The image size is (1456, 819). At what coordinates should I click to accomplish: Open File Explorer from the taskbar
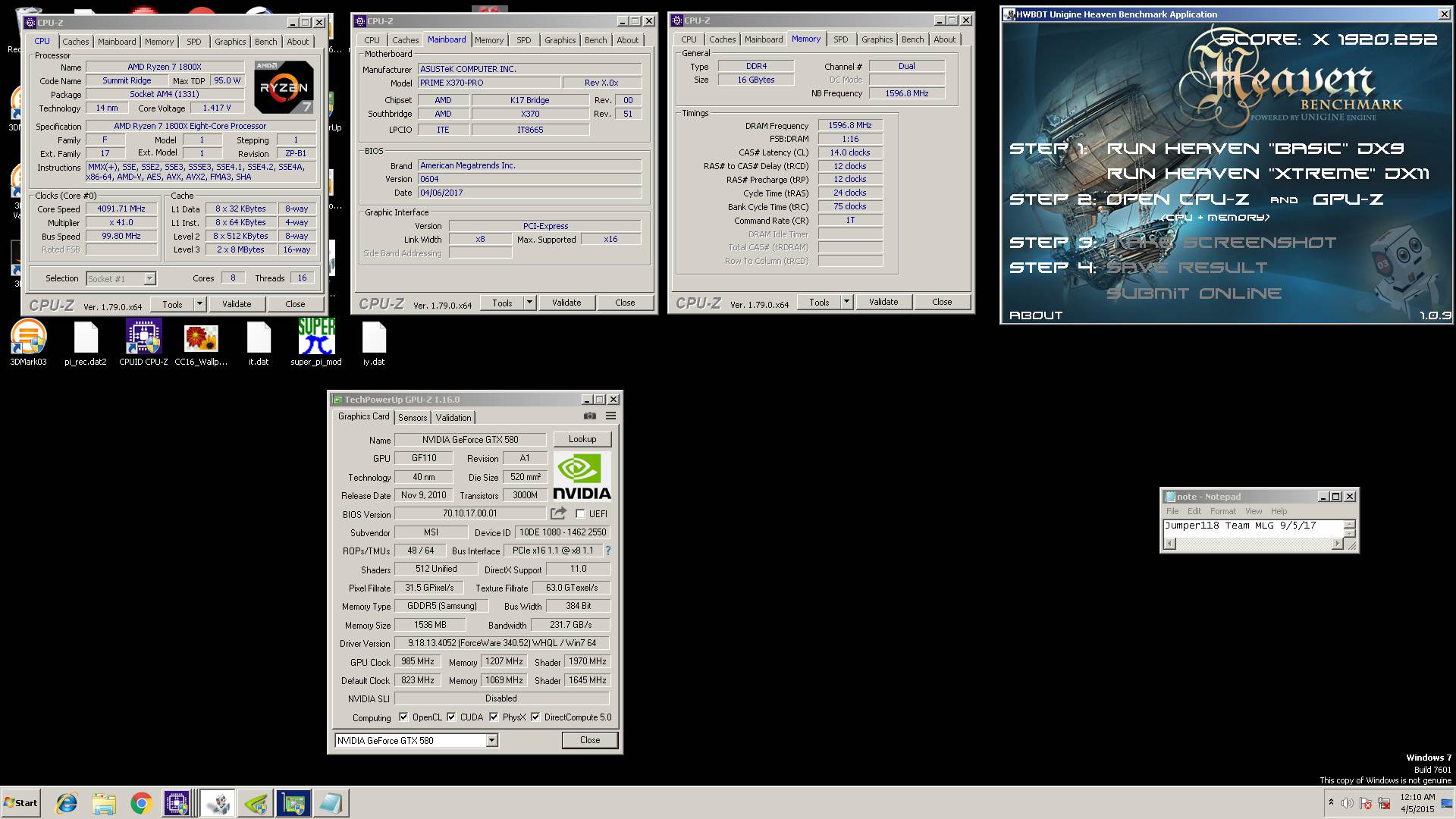click(x=104, y=803)
